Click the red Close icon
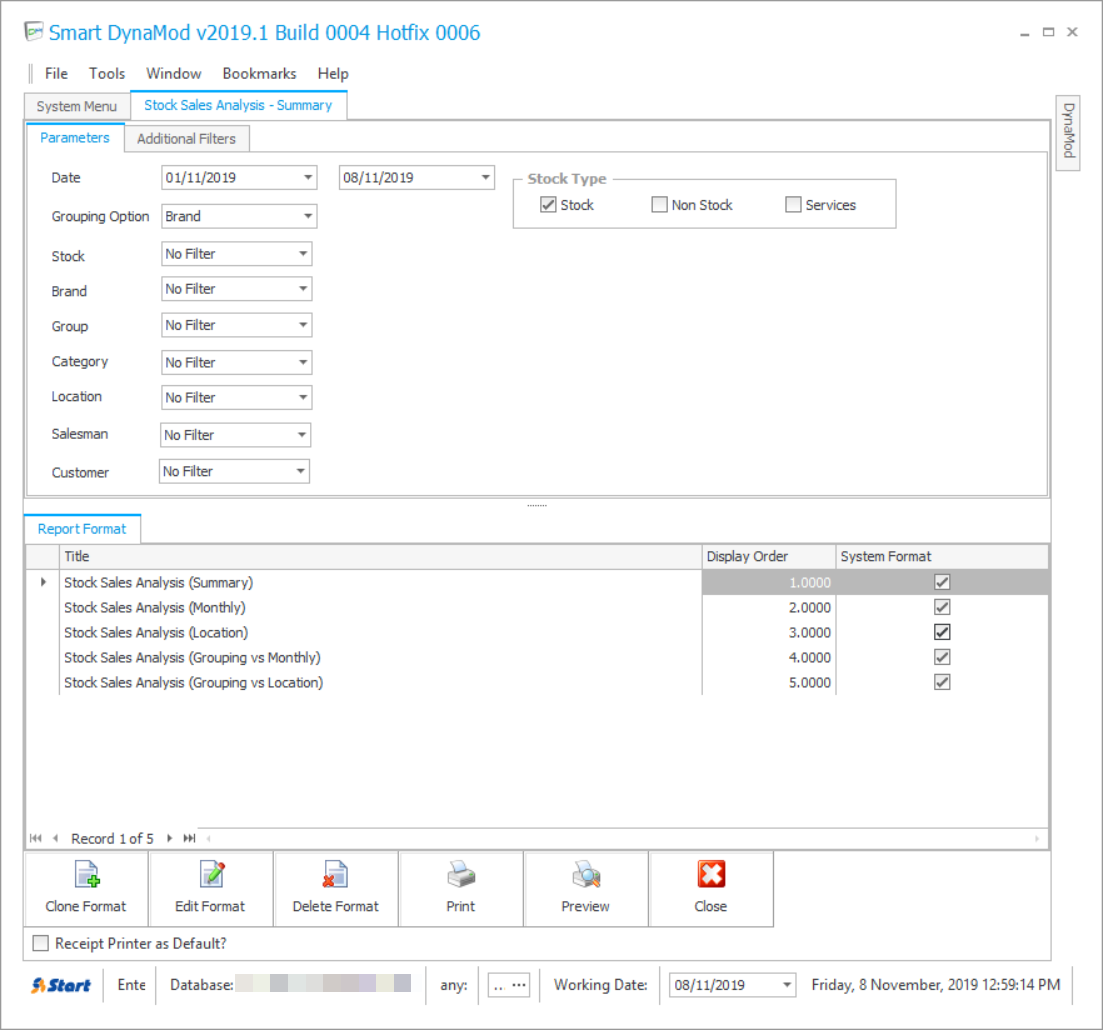Image resolution: width=1103 pixels, height=1030 pixels. pos(711,875)
